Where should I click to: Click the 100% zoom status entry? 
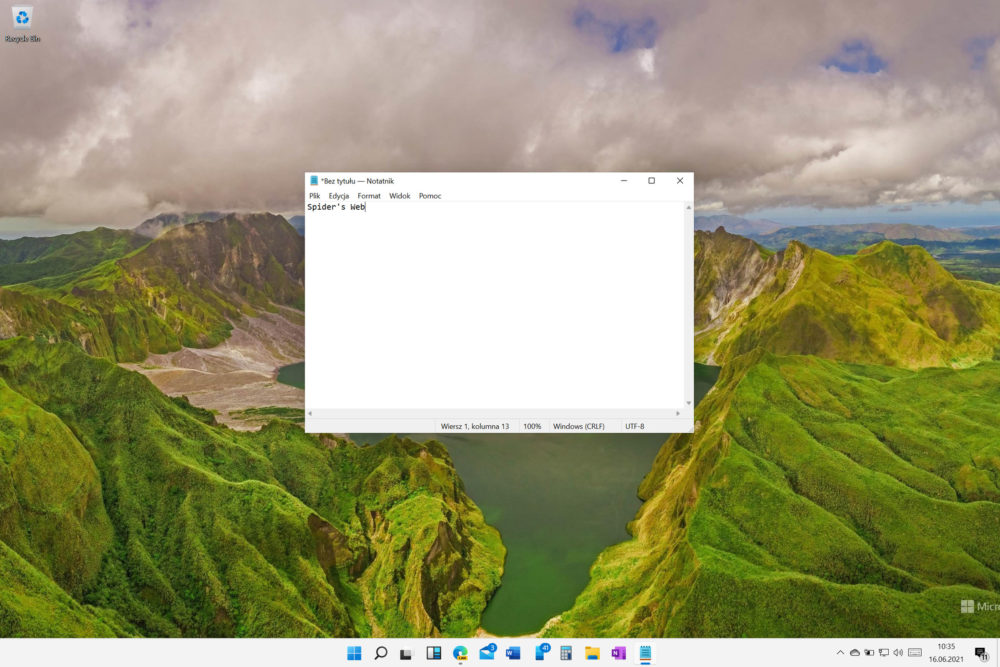532,426
